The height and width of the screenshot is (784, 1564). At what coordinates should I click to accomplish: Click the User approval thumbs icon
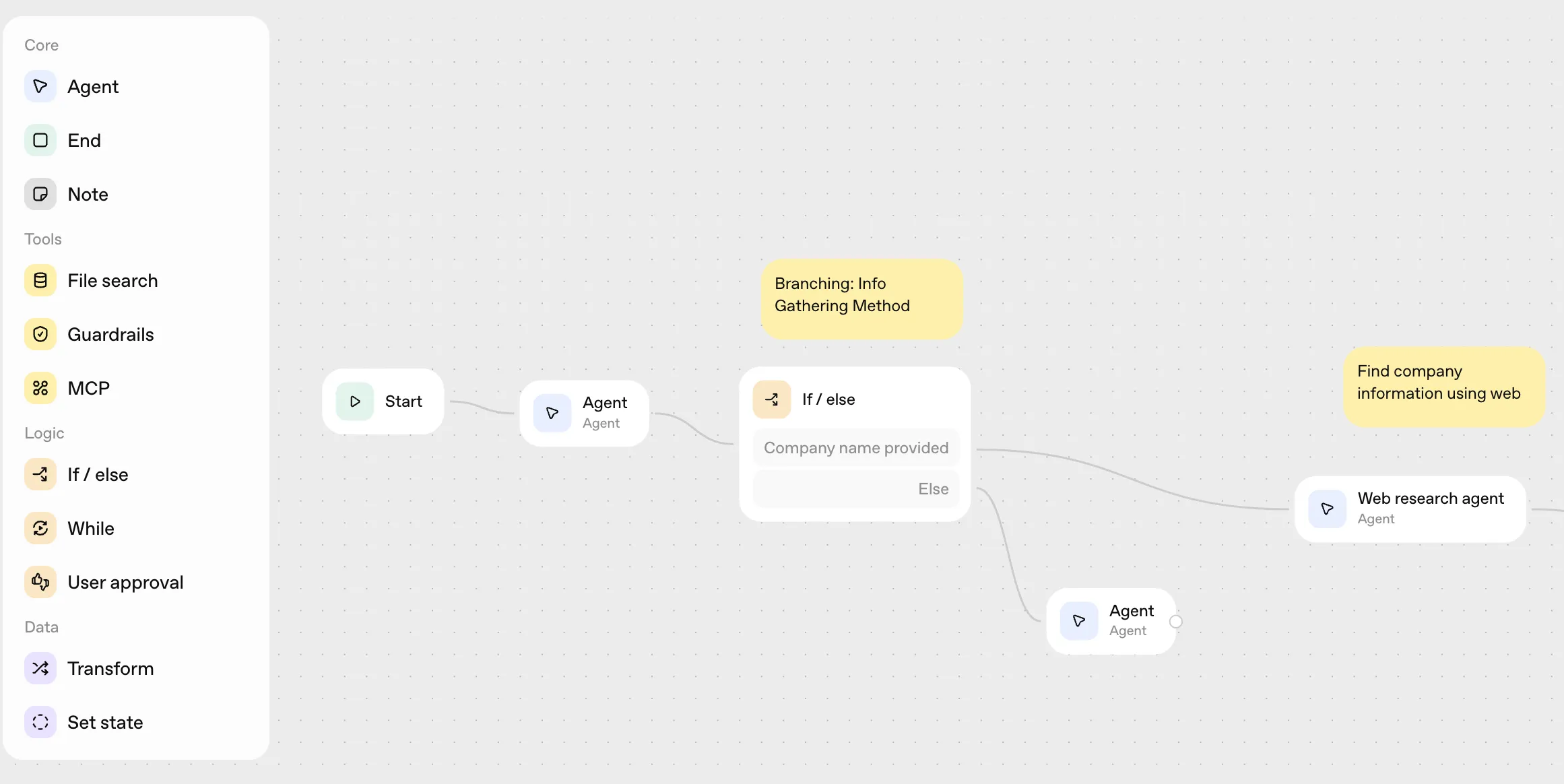point(40,582)
